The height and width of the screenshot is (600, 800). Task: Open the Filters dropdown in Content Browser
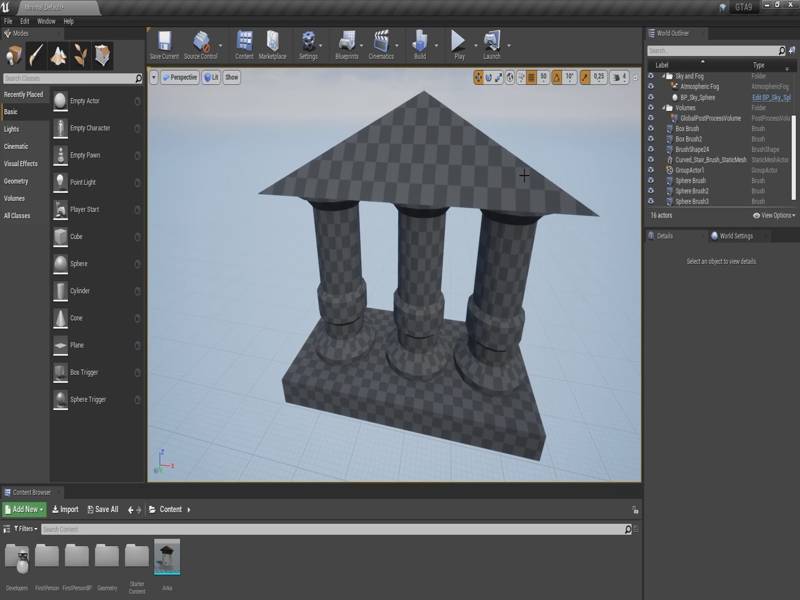[24, 528]
